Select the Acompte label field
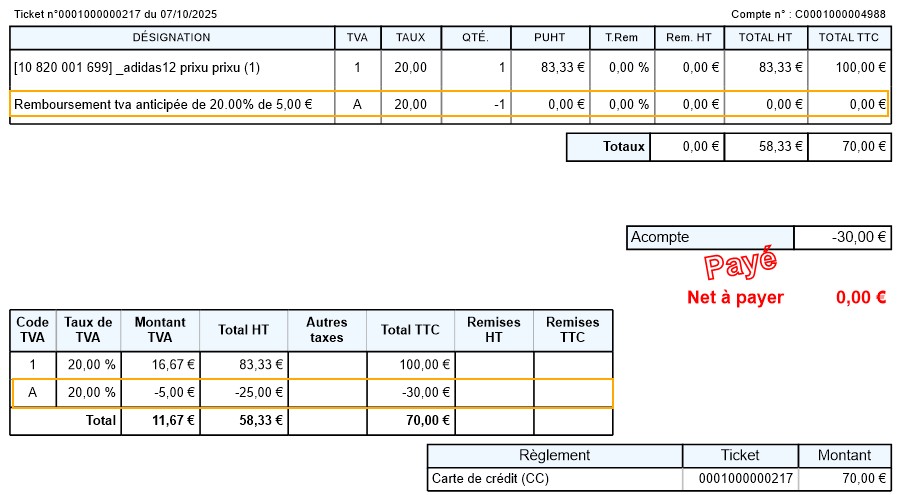 pyautogui.click(x=710, y=238)
